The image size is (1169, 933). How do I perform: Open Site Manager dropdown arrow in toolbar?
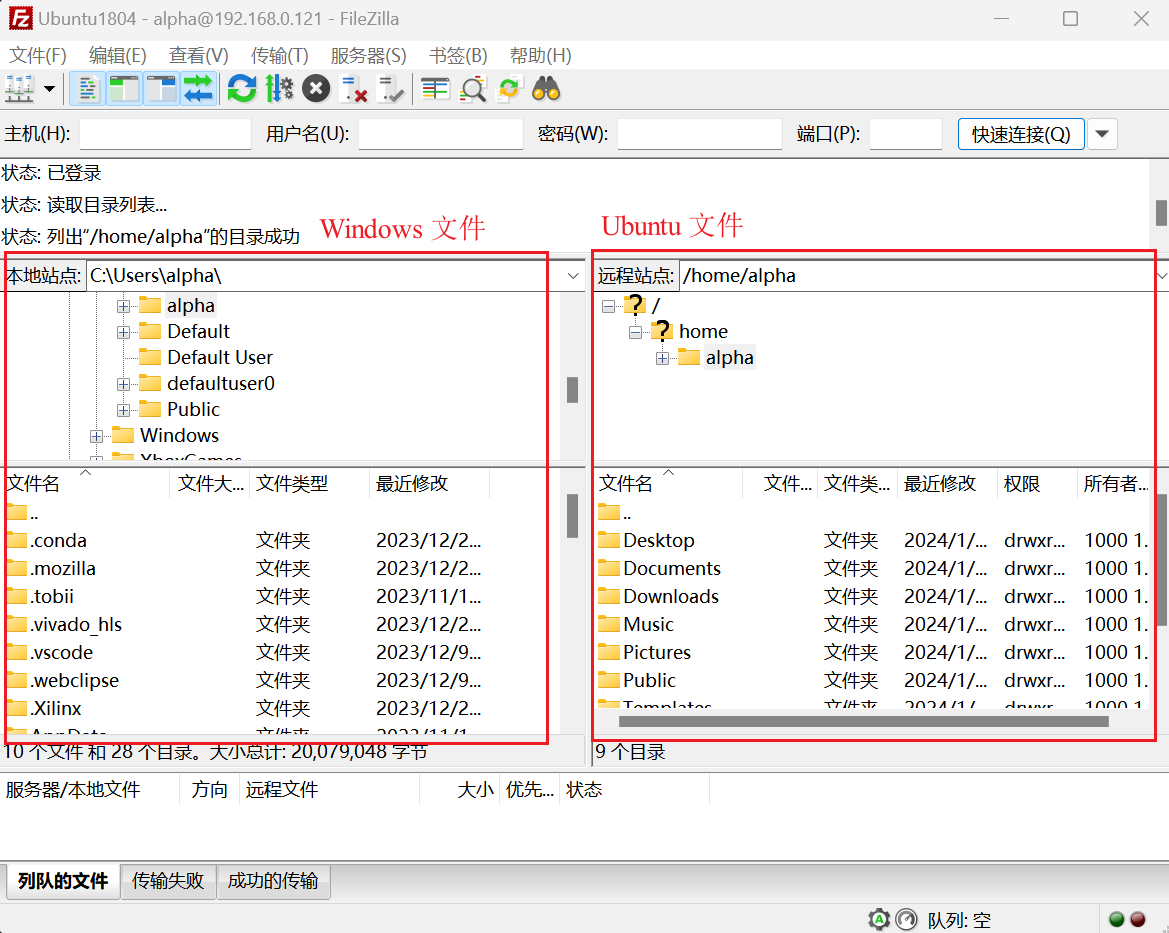tap(49, 89)
